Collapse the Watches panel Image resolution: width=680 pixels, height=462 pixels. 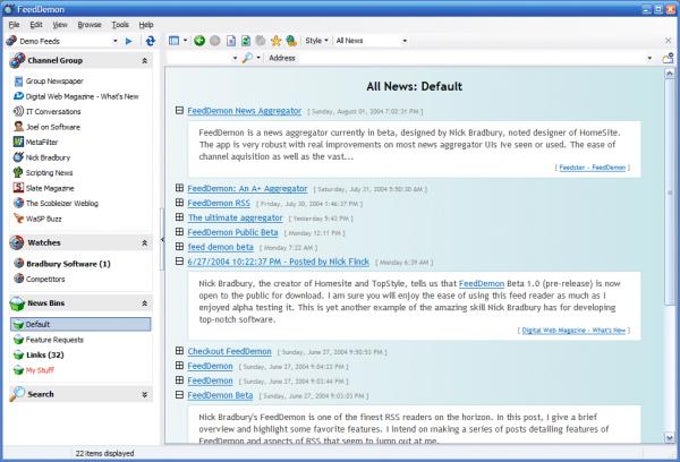pyautogui.click(x=144, y=243)
